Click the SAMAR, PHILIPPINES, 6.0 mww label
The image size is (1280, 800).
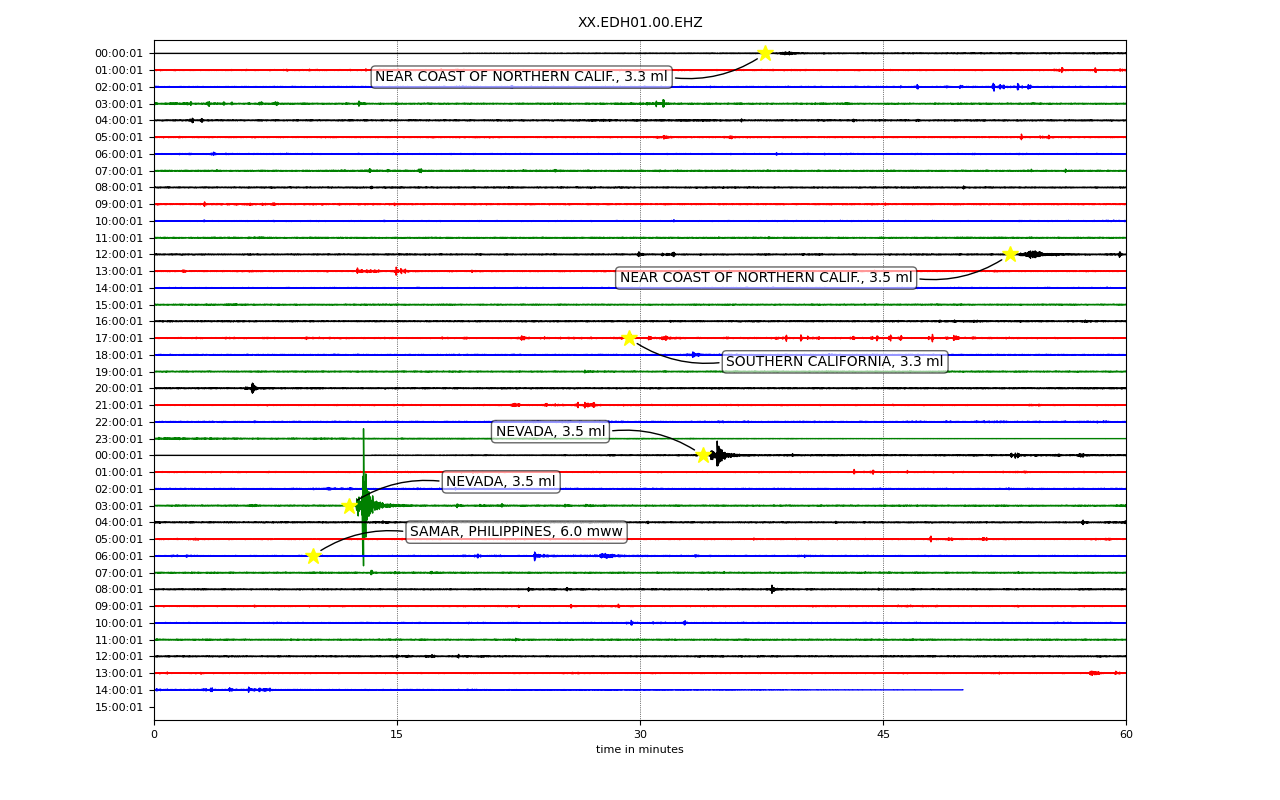point(516,532)
